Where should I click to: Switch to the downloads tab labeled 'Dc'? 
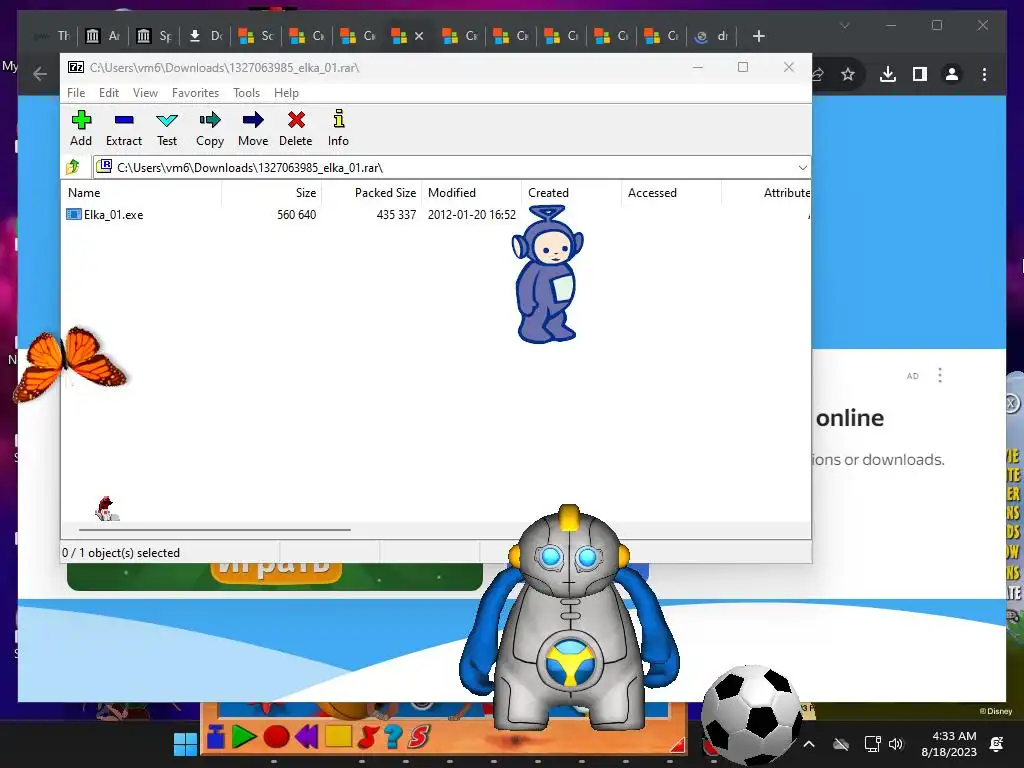(x=205, y=36)
